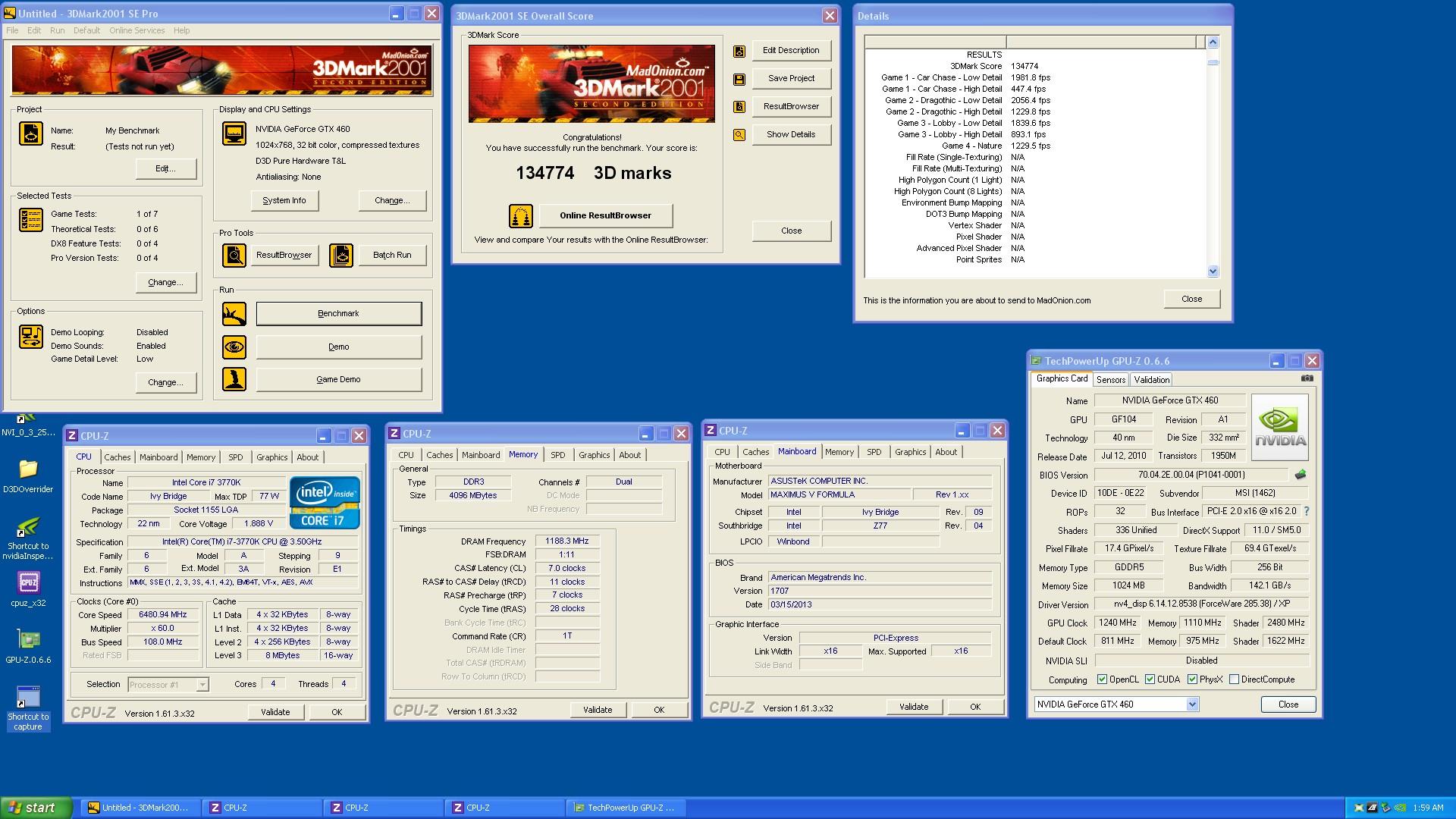The height and width of the screenshot is (819, 1456).
Task: Click the Batch Run icon
Action: (341, 256)
